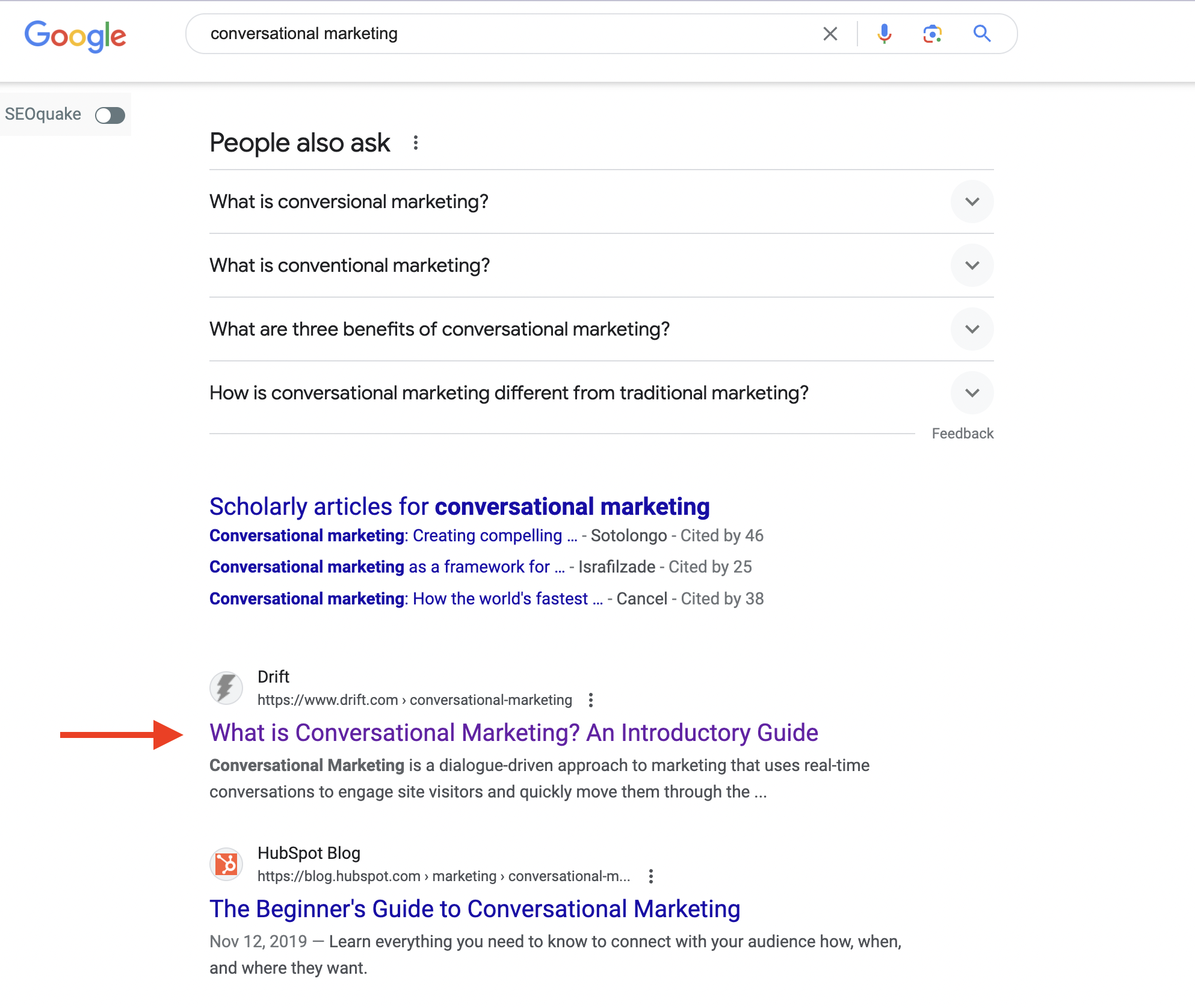Click the Google logo
This screenshot has height=1008, width=1195.
point(75,35)
